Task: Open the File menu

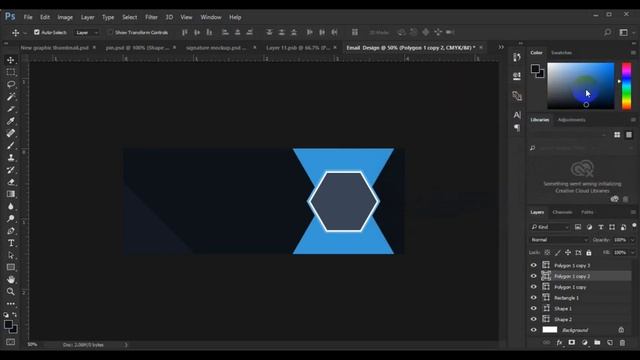Action: tap(28, 17)
